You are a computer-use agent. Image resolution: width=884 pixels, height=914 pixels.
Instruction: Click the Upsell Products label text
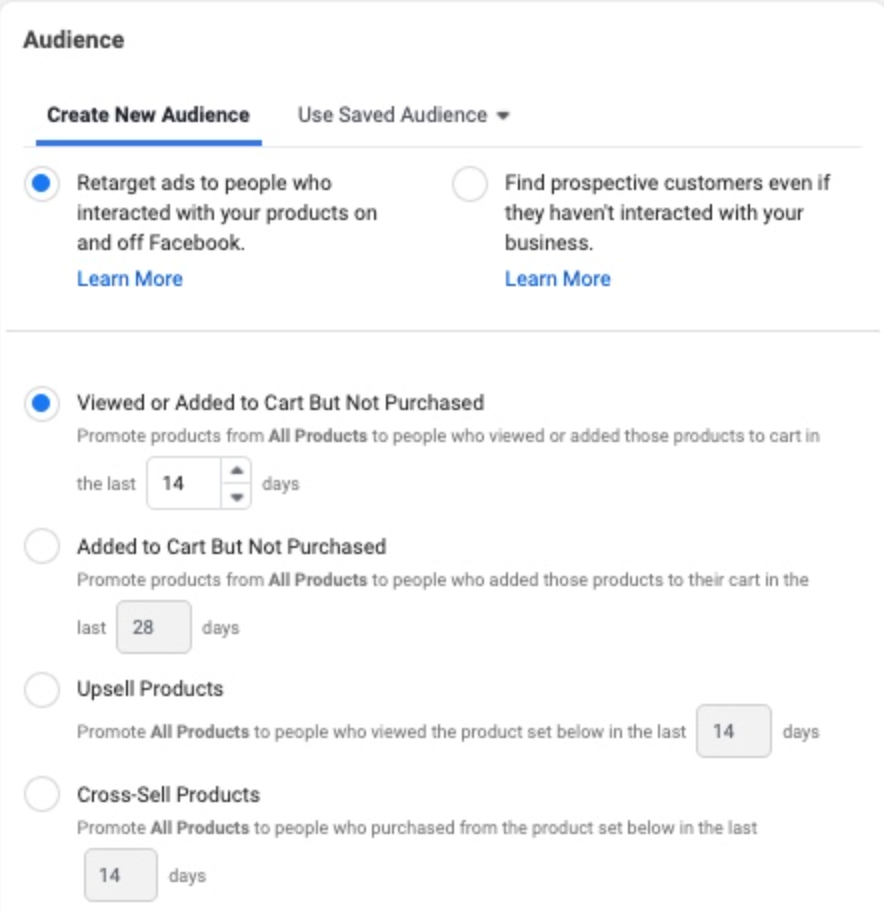[x=150, y=689]
